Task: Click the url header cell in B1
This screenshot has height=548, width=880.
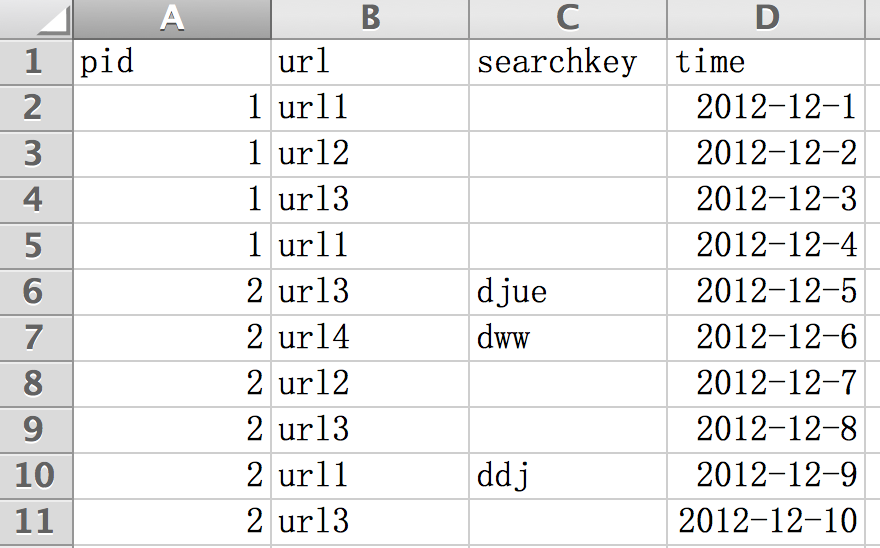Action: 370,62
